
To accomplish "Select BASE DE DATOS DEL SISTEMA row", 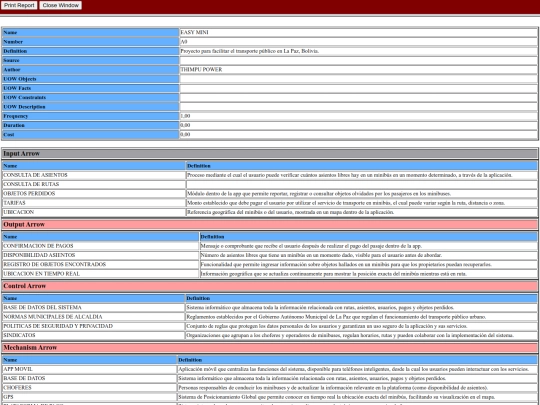I will (270, 308).
